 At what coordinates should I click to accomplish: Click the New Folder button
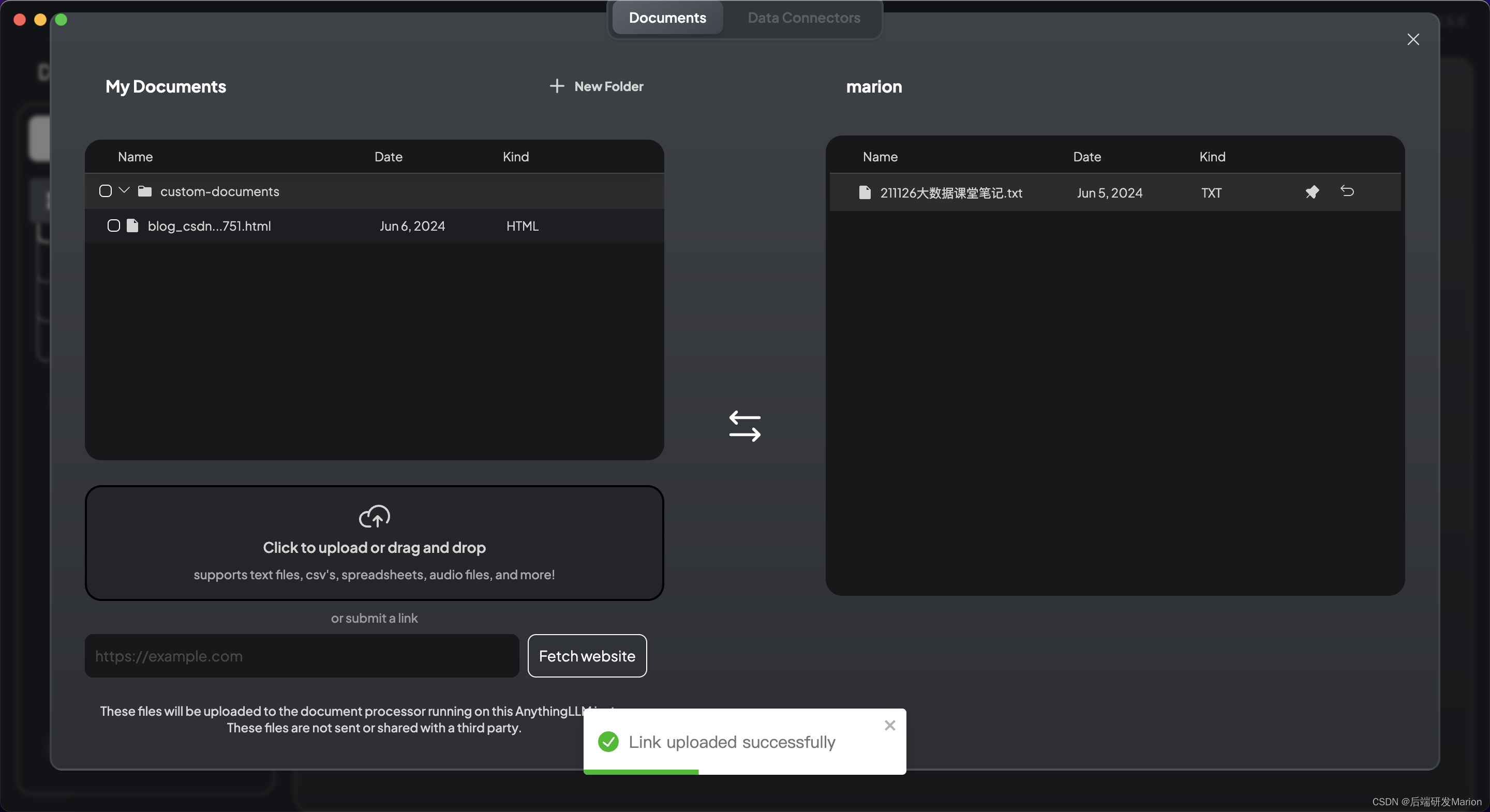tap(597, 85)
